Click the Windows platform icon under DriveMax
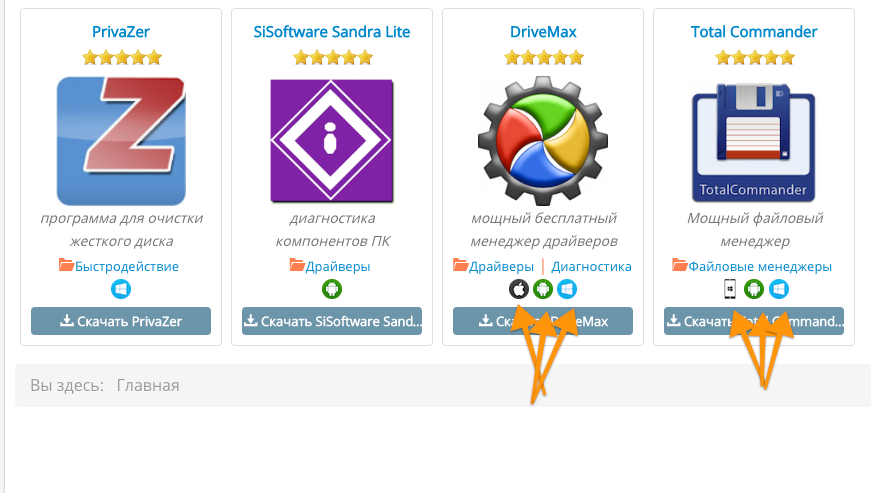This screenshot has height=493, width=884. [x=567, y=289]
